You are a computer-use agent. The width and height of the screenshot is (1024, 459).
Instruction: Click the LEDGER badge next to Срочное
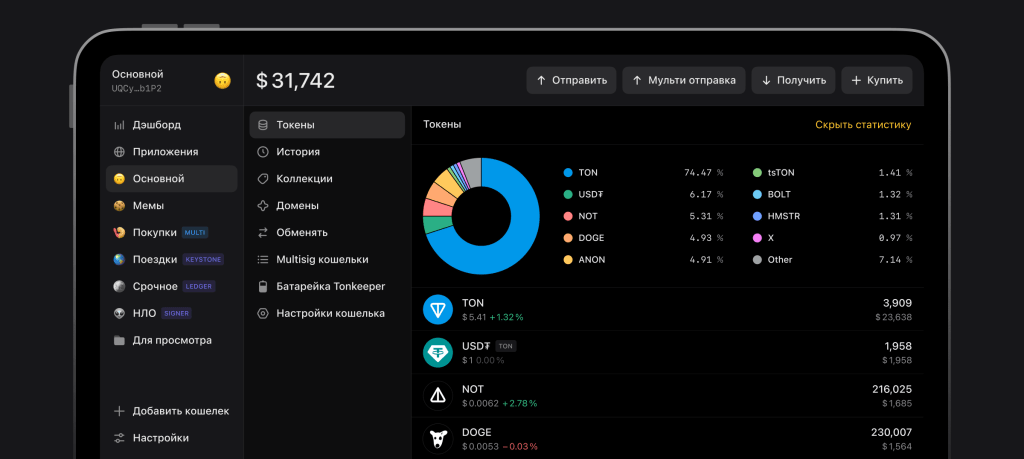tap(199, 286)
